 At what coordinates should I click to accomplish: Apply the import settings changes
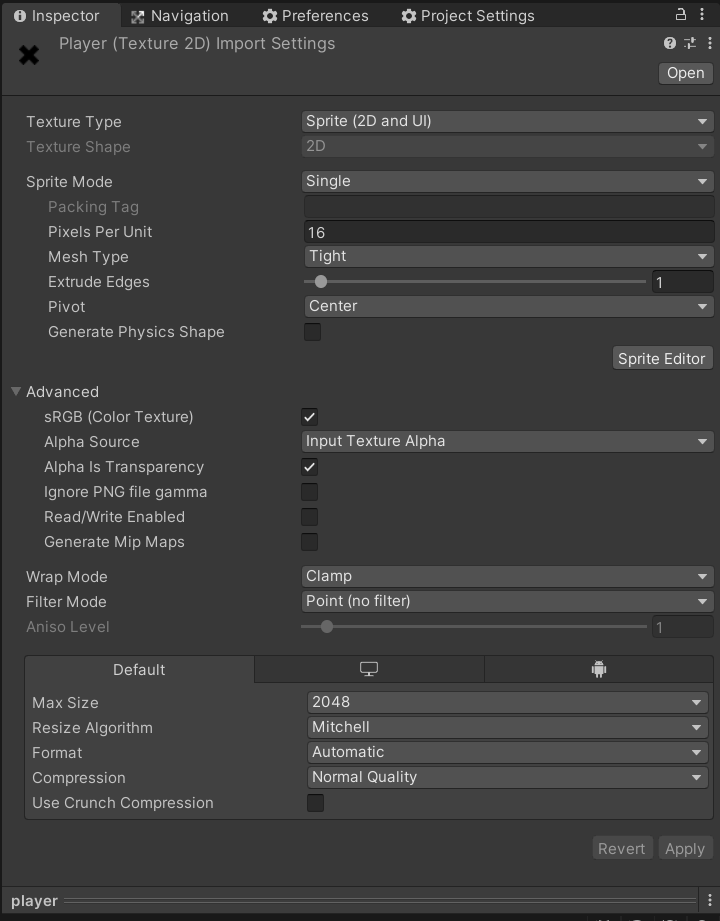click(686, 847)
